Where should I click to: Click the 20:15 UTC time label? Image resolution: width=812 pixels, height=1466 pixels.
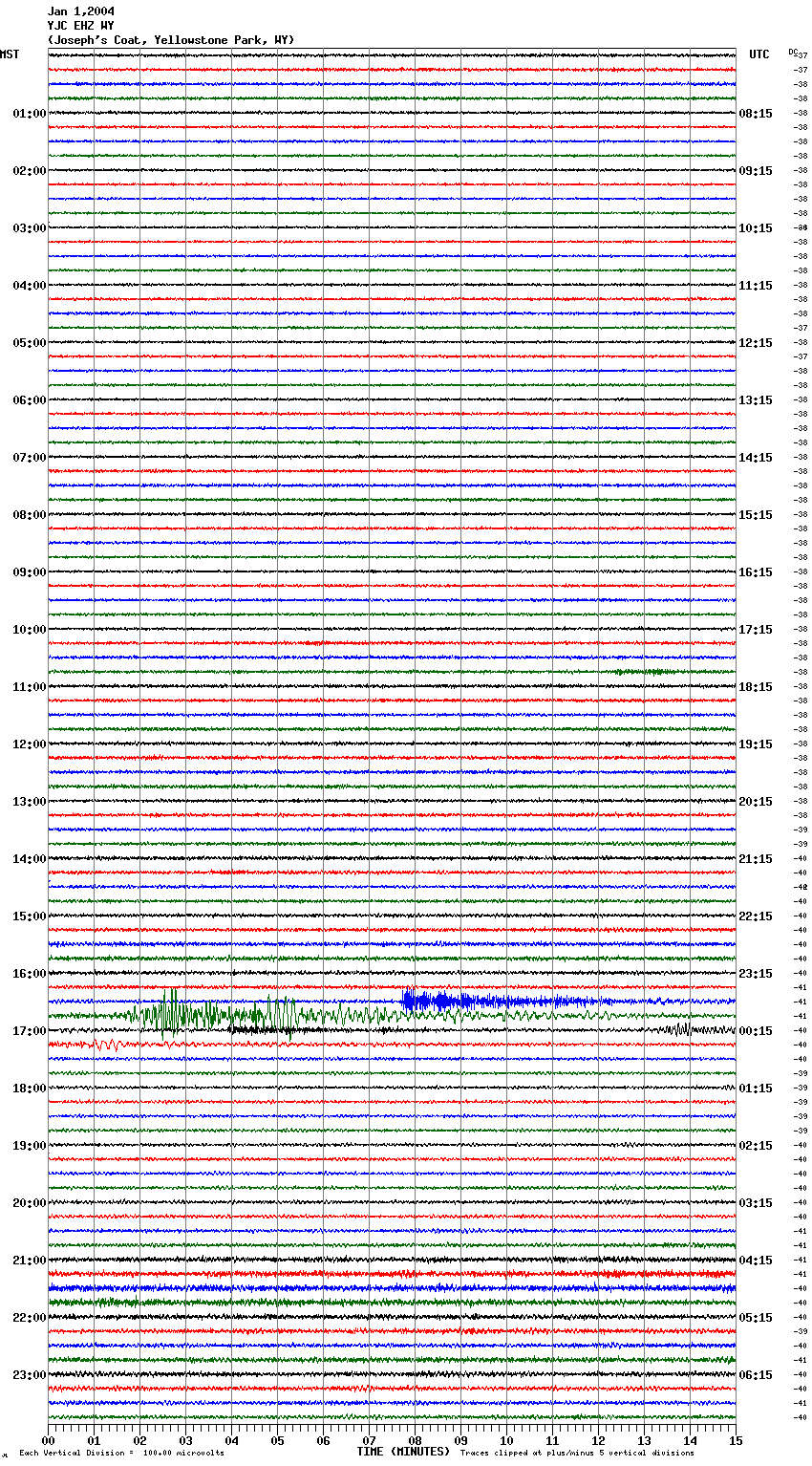756,802
